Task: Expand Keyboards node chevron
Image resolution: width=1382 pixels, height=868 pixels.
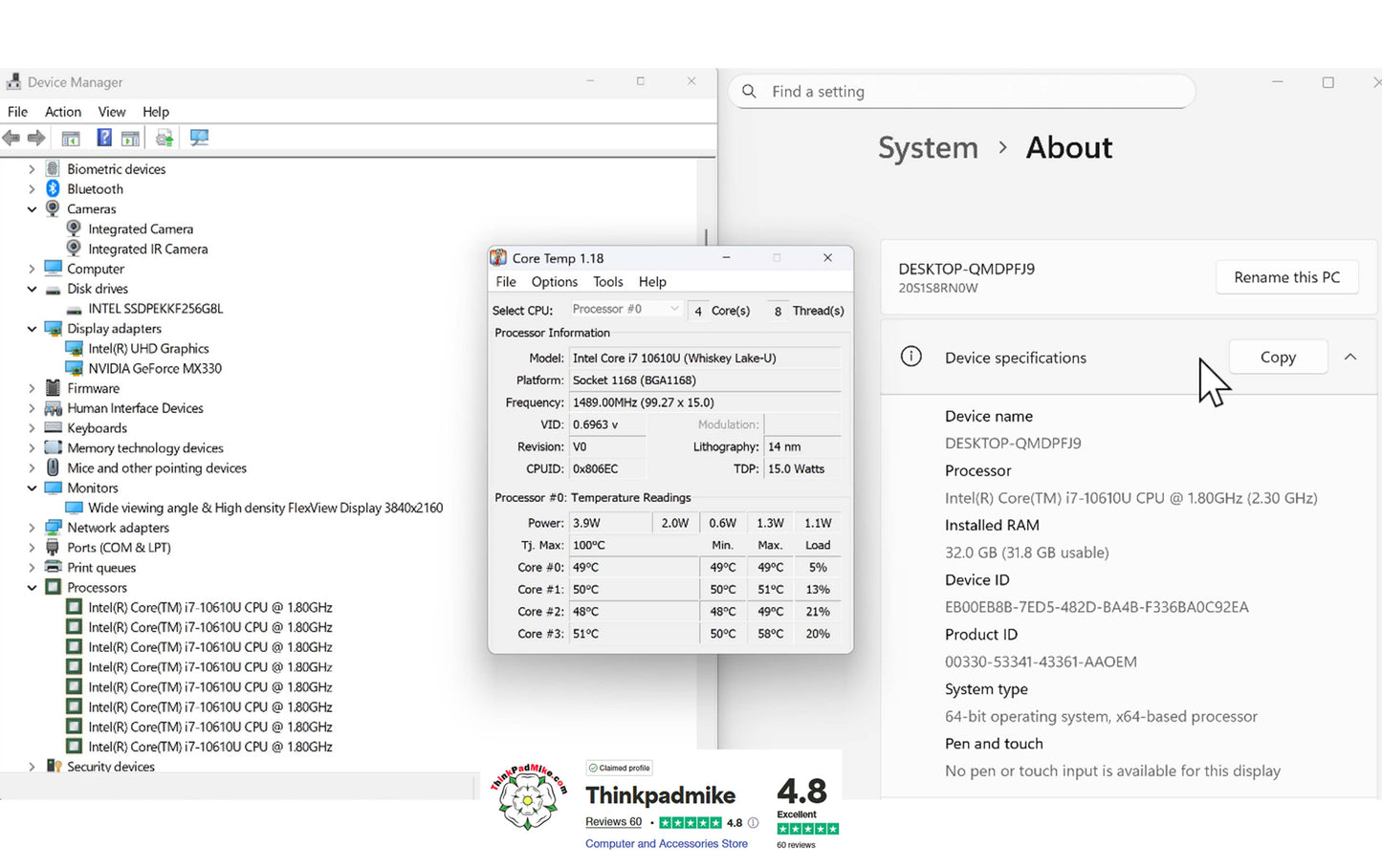Action: tap(32, 428)
